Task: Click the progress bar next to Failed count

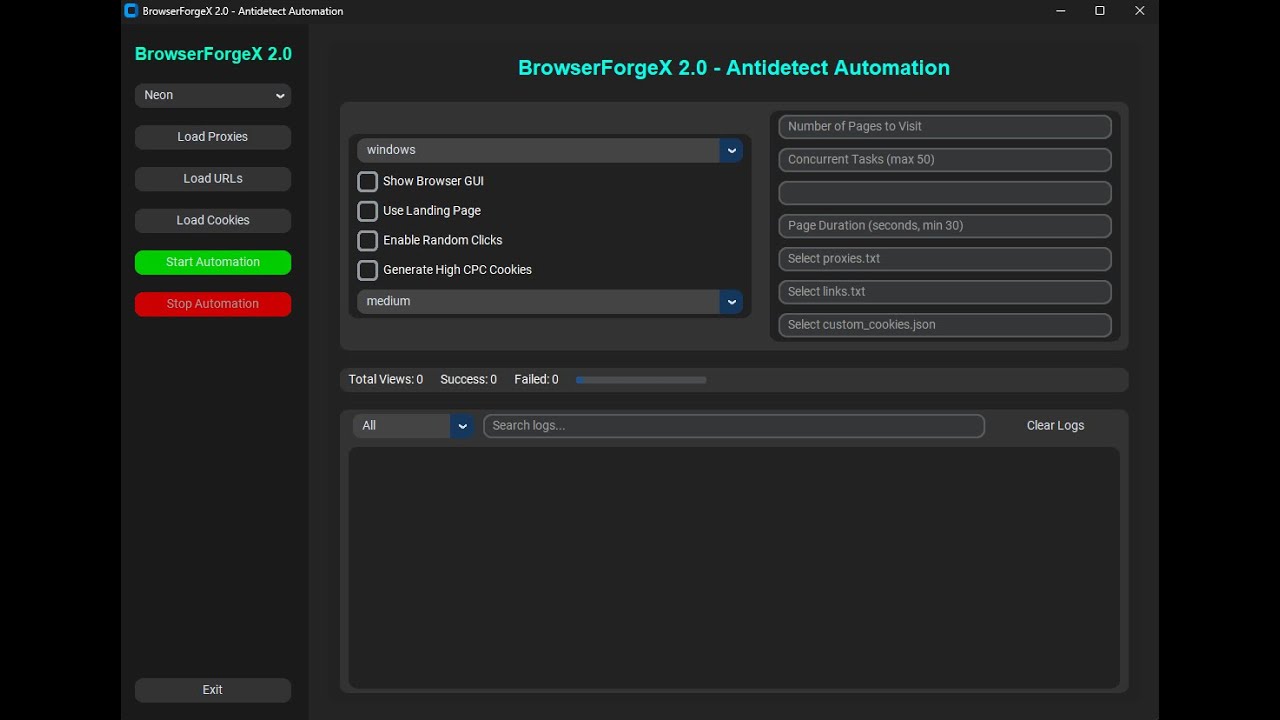Action: coord(641,380)
